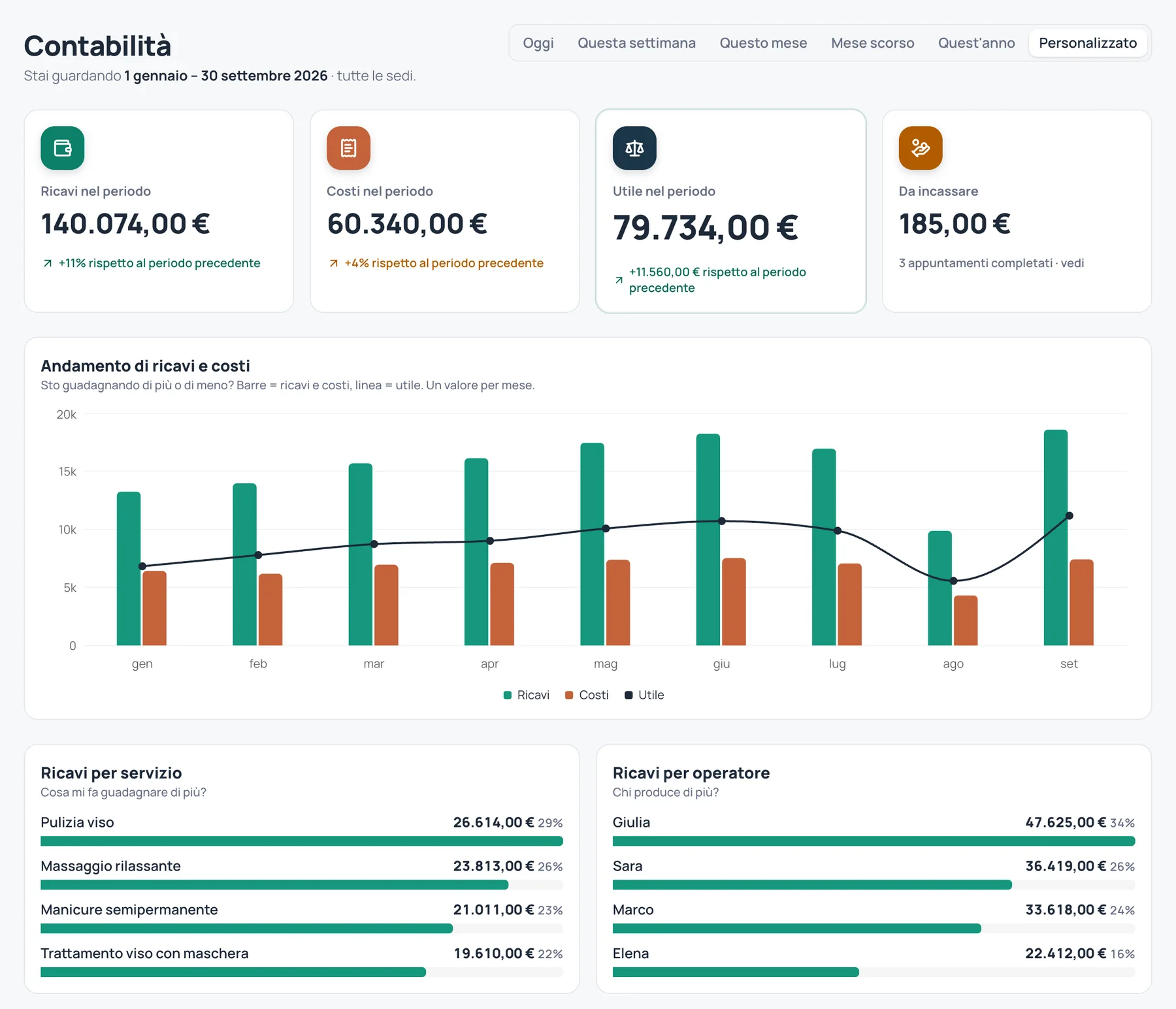The height and width of the screenshot is (1009, 1176).
Task: Click the orange receipt icon for Costi
Action: click(x=349, y=148)
